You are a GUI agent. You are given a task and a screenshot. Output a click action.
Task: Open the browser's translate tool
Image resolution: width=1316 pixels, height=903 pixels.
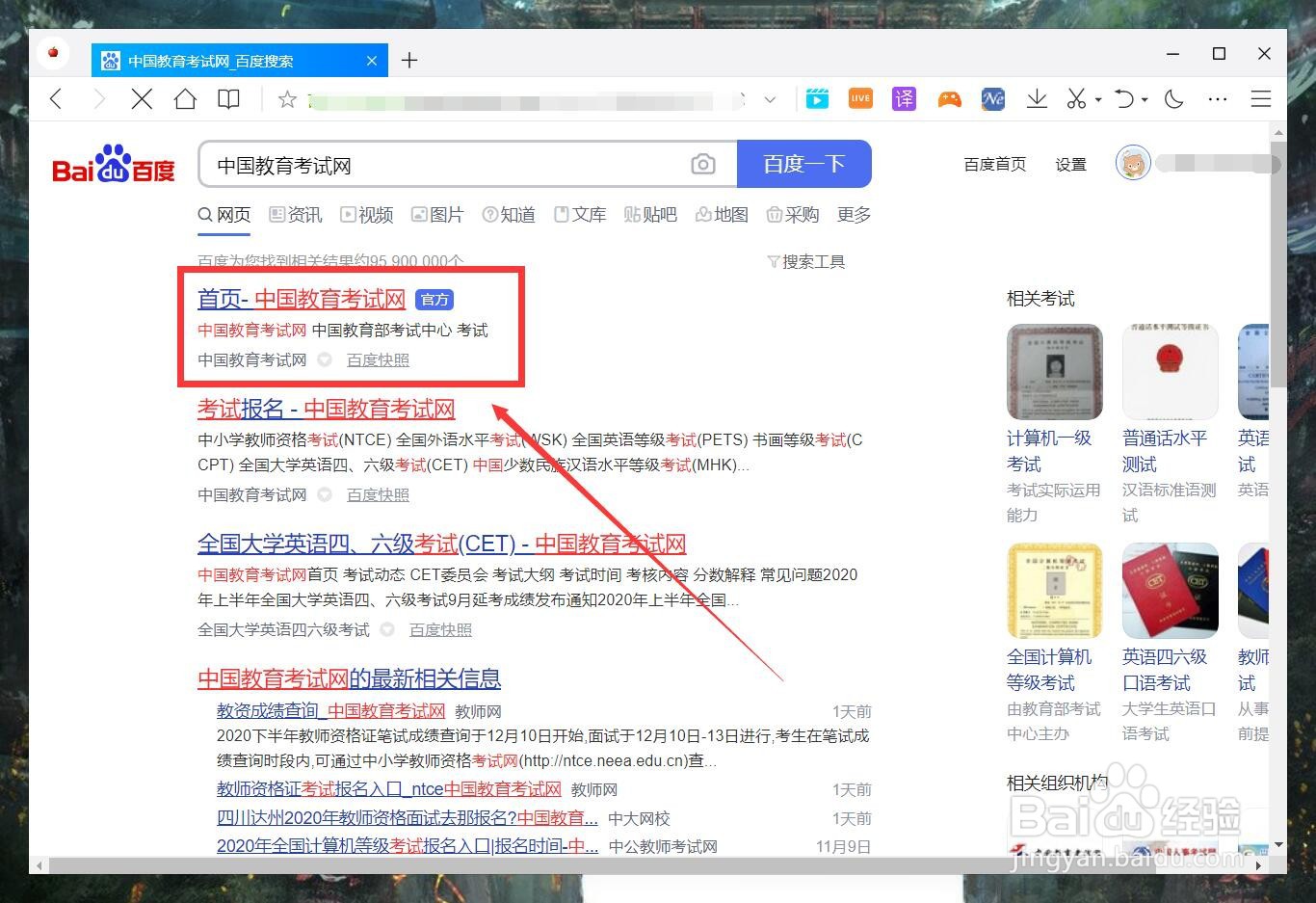(904, 98)
